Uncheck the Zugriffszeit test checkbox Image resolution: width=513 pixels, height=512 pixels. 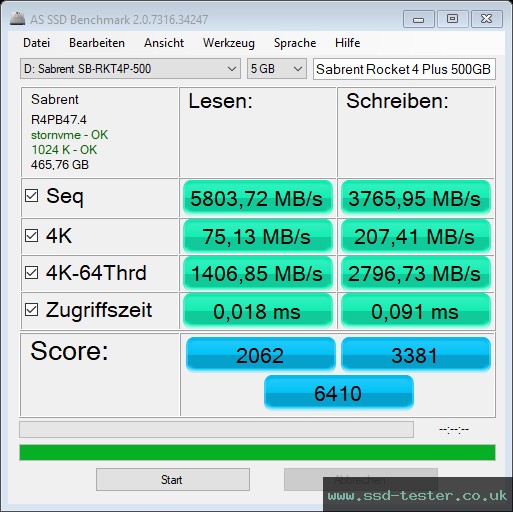[x=31, y=310]
